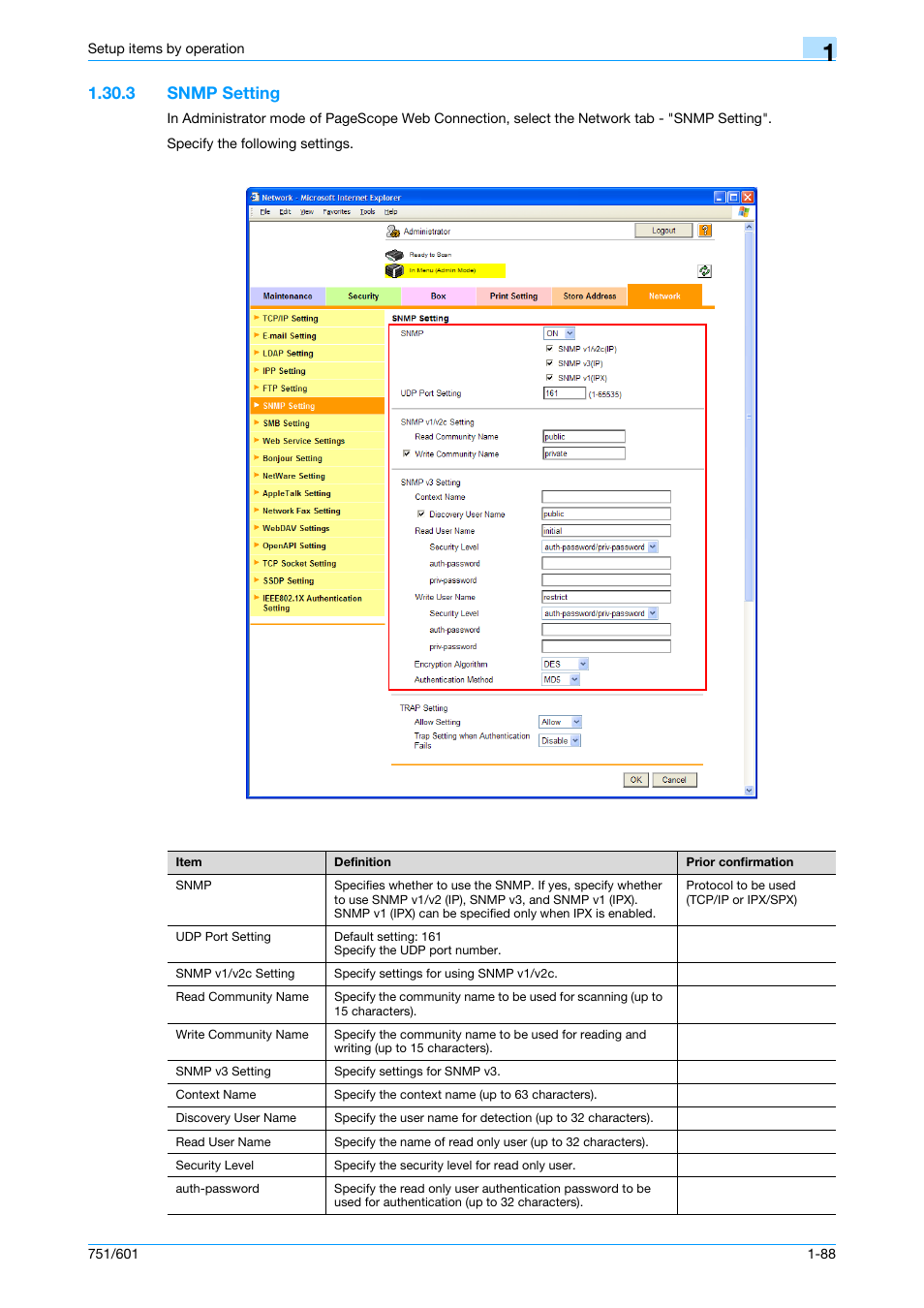Toggle SNMP v1/v2c(IP) checkbox
The image size is (924, 1308).
click(549, 349)
